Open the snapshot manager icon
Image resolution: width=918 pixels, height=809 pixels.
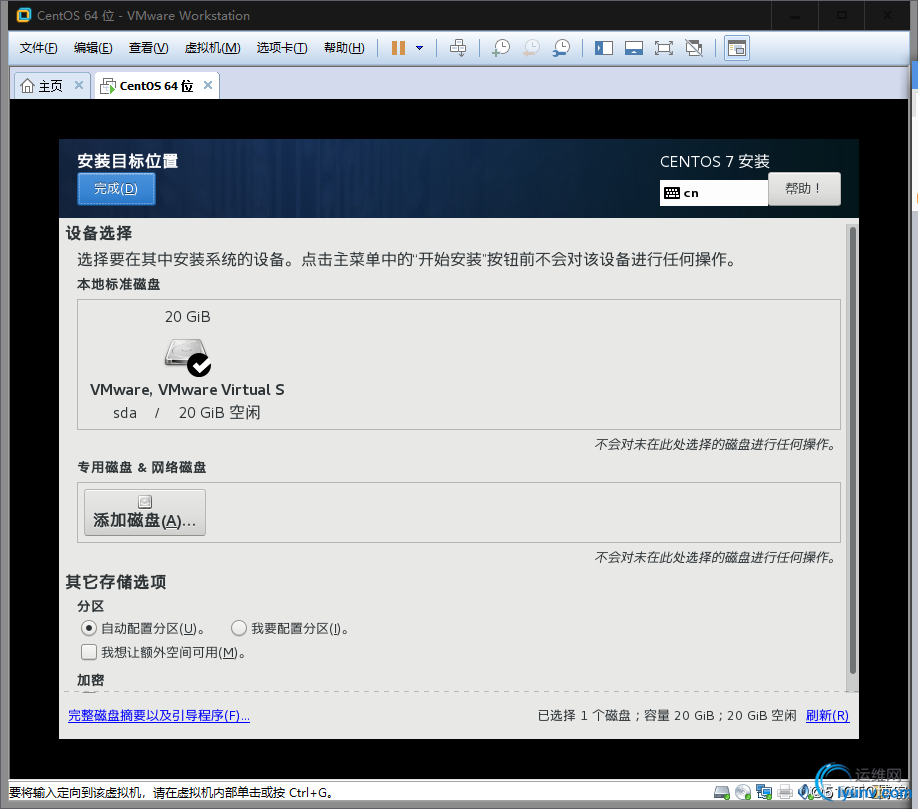(561, 48)
